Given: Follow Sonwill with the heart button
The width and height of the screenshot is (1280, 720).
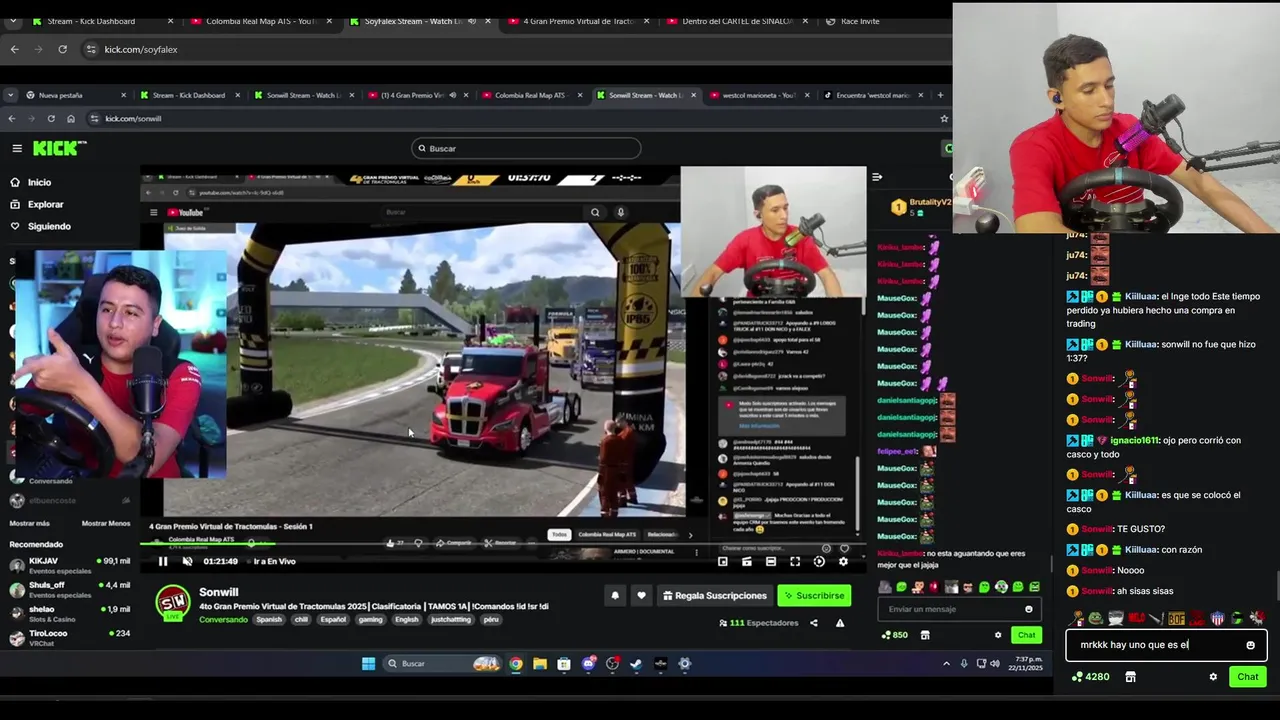Looking at the screenshot, I should point(642,595).
